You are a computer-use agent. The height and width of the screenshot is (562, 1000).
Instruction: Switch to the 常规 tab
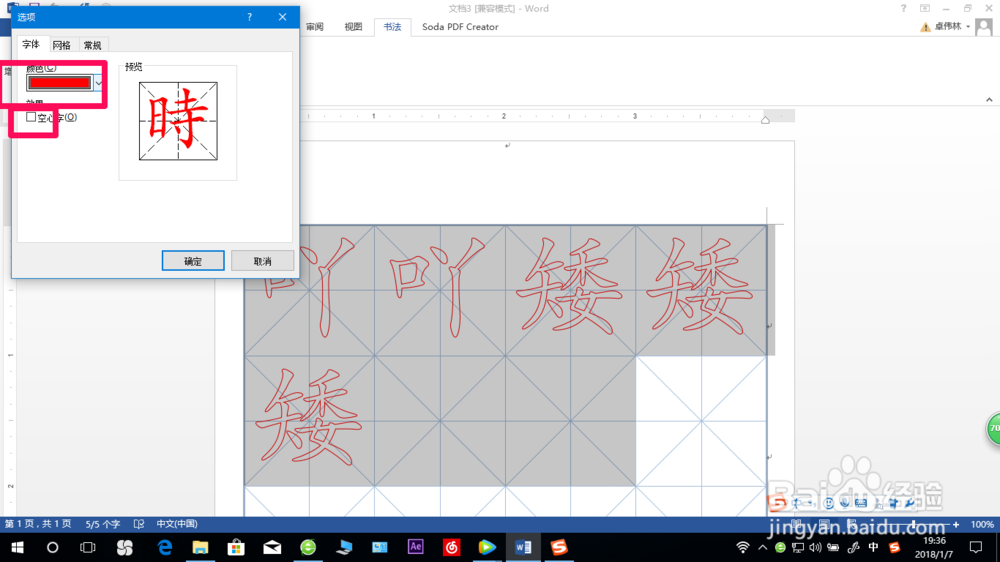coord(92,45)
